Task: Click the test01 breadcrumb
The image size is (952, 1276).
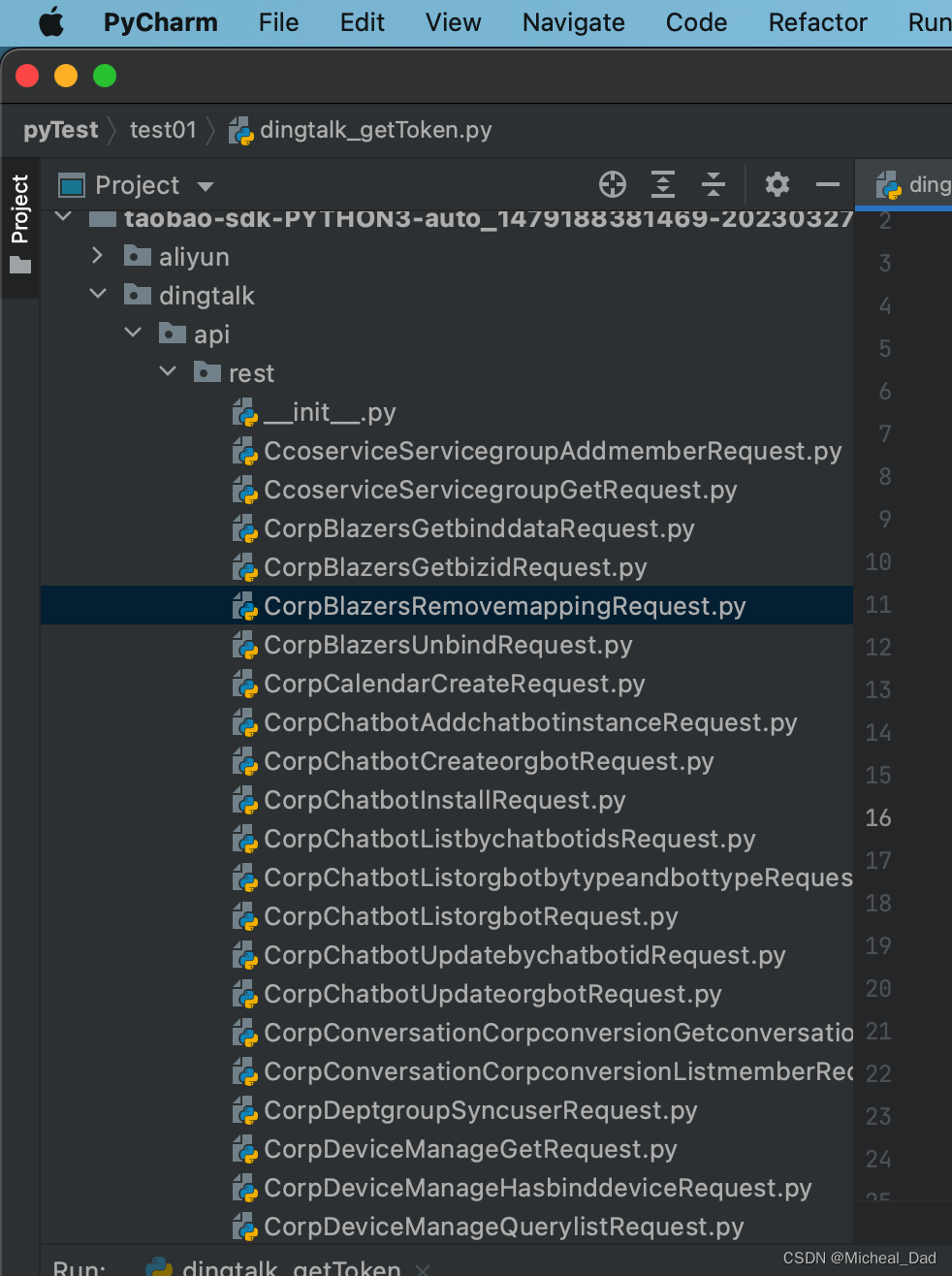Action: pyautogui.click(x=163, y=130)
